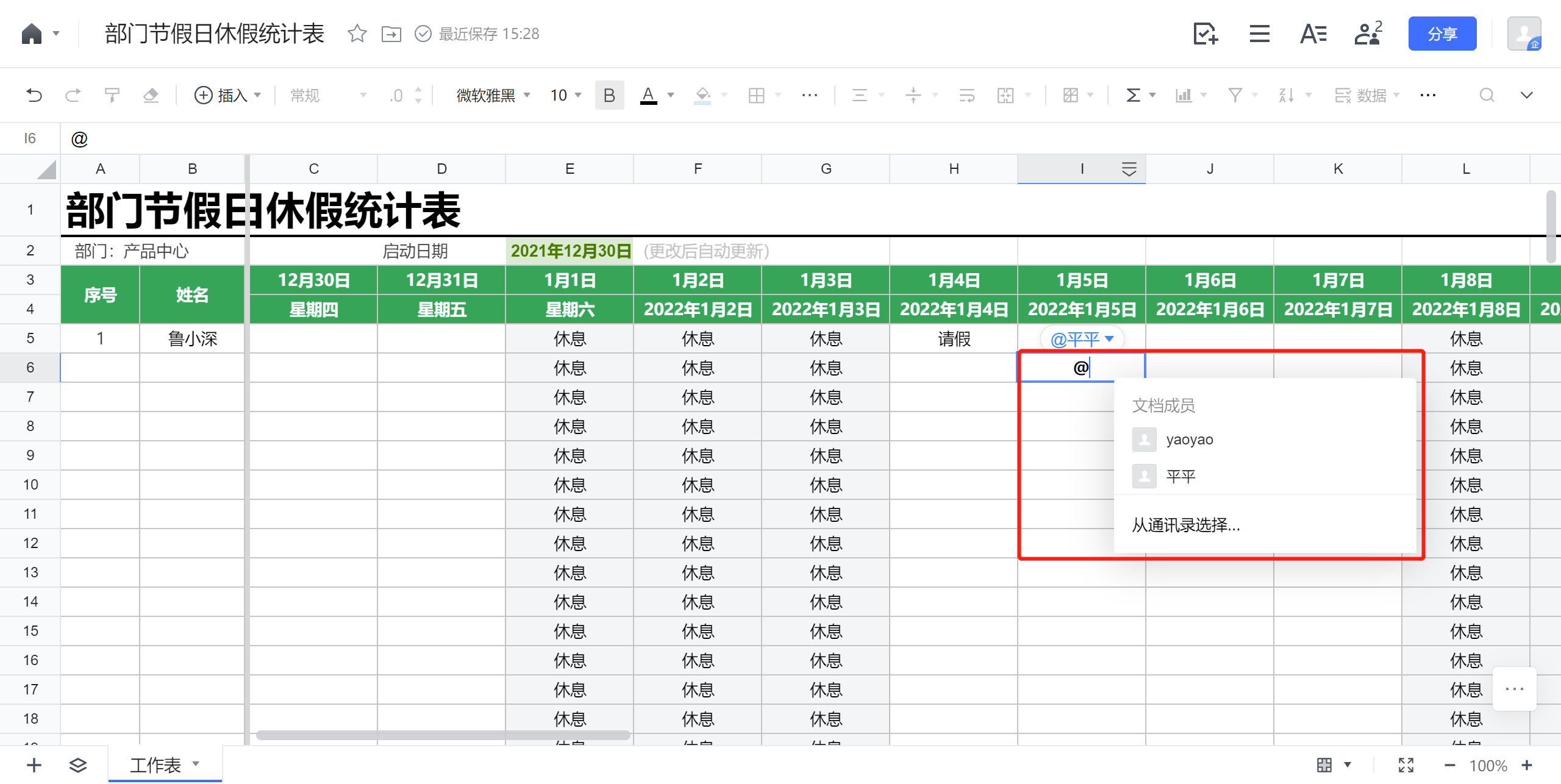
Task: Toggle fullscreen view icon
Action: pos(1406,765)
